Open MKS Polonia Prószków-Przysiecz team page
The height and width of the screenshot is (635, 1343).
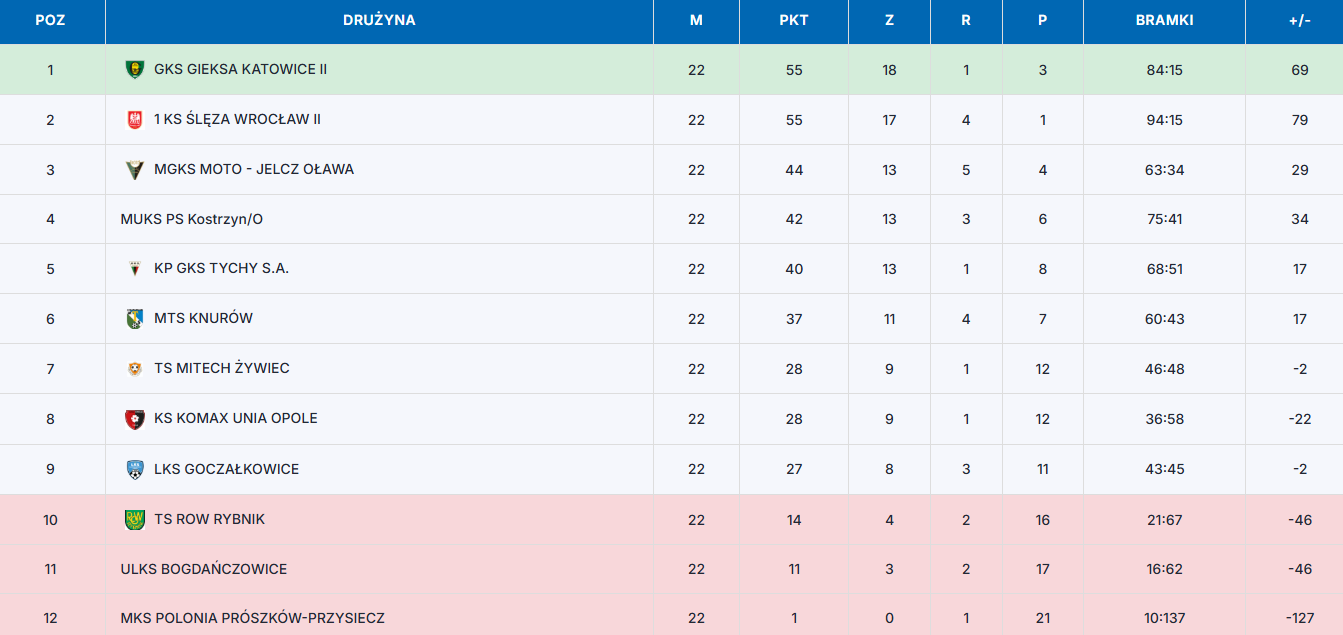click(252, 618)
